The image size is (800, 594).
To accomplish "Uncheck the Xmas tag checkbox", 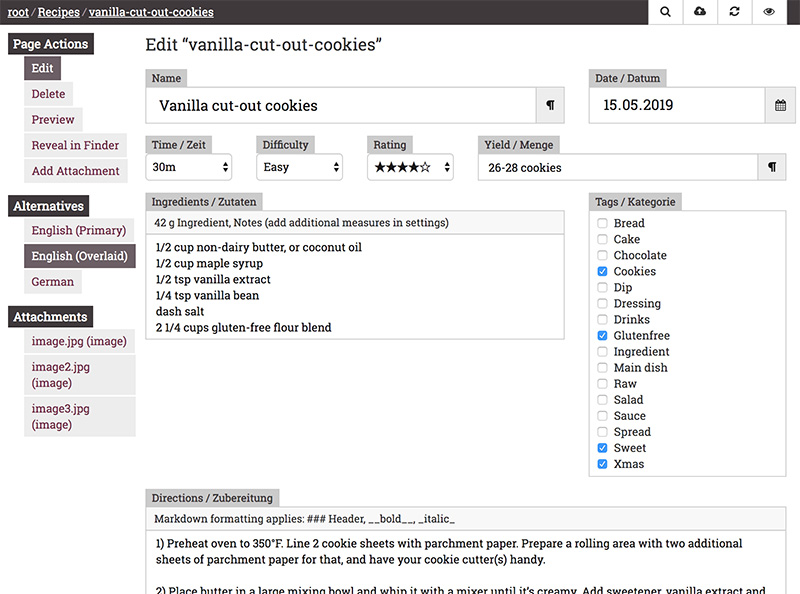I will (602, 464).
